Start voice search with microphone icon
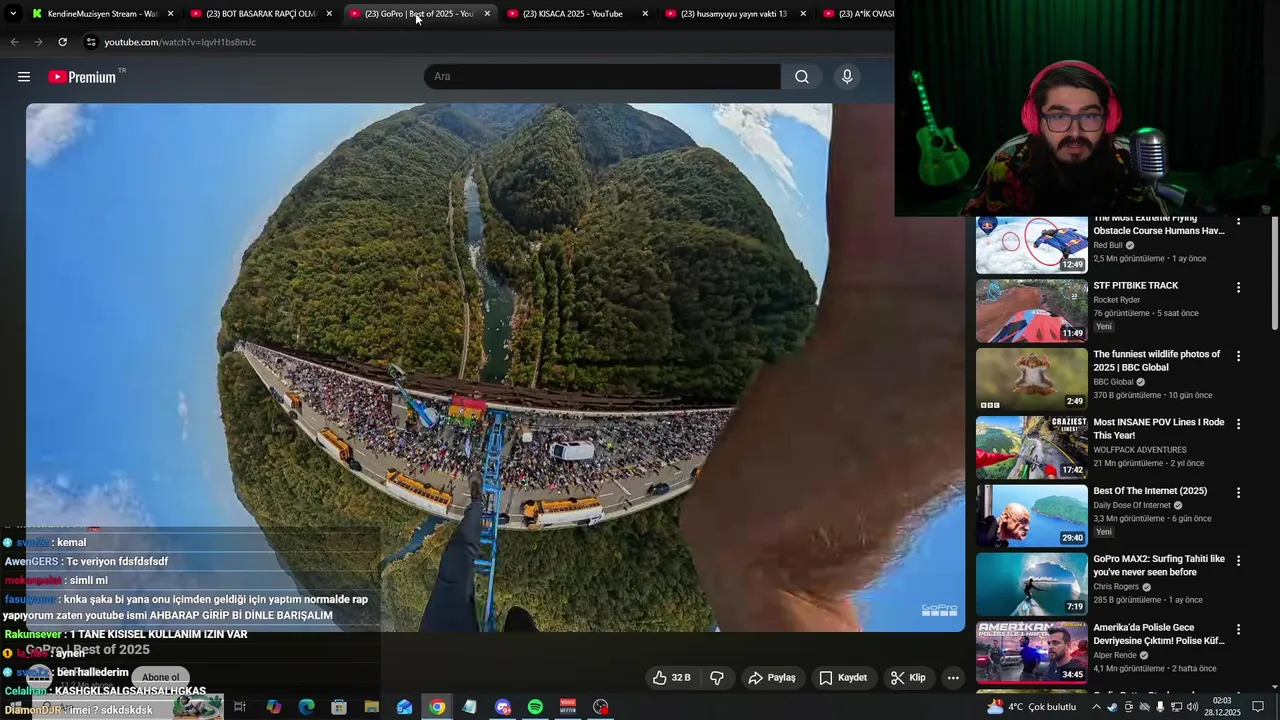The image size is (1280, 720). coord(847,77)
